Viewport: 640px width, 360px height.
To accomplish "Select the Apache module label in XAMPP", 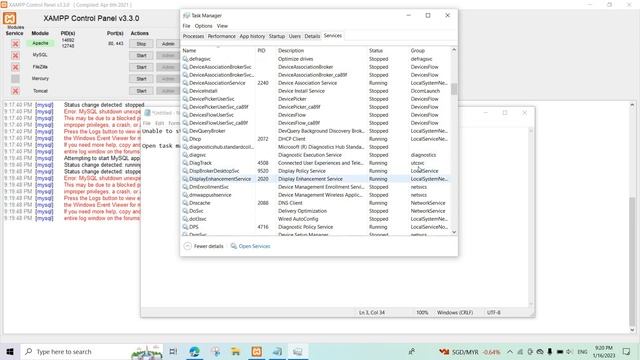I will tap(40, 43).
